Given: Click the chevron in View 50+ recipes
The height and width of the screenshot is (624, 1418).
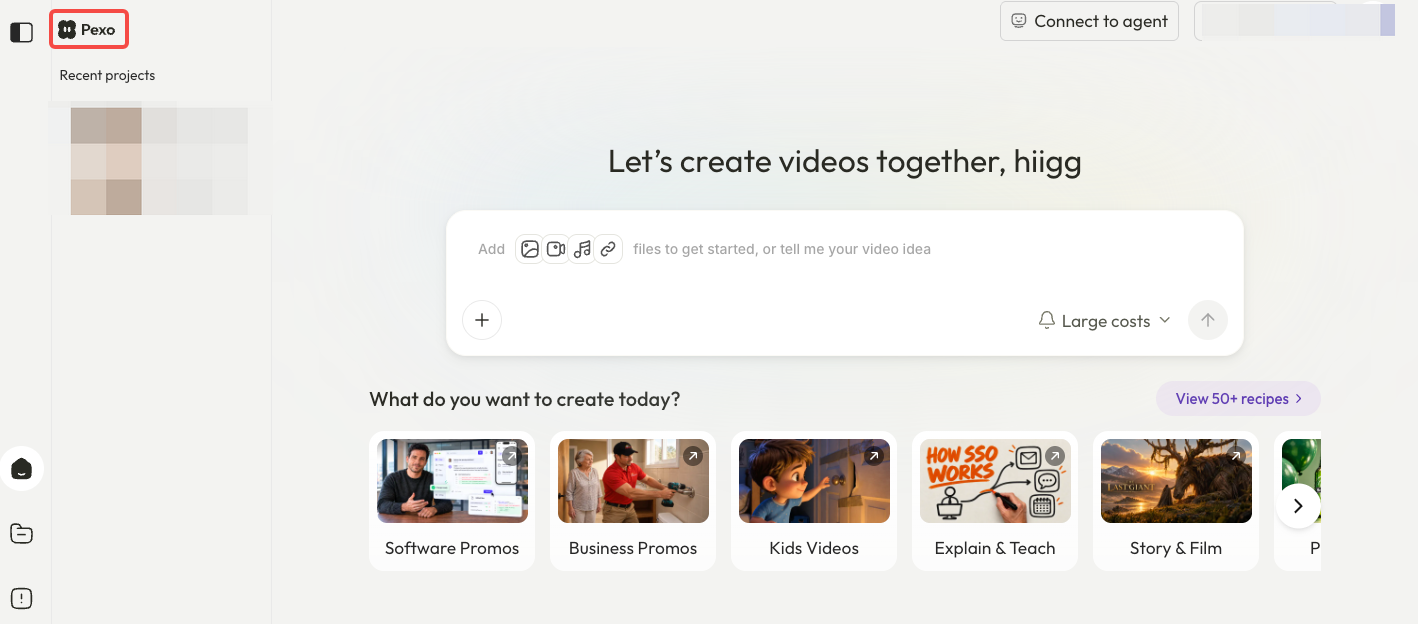Looking at the screenshot, I should [1298, 398].
